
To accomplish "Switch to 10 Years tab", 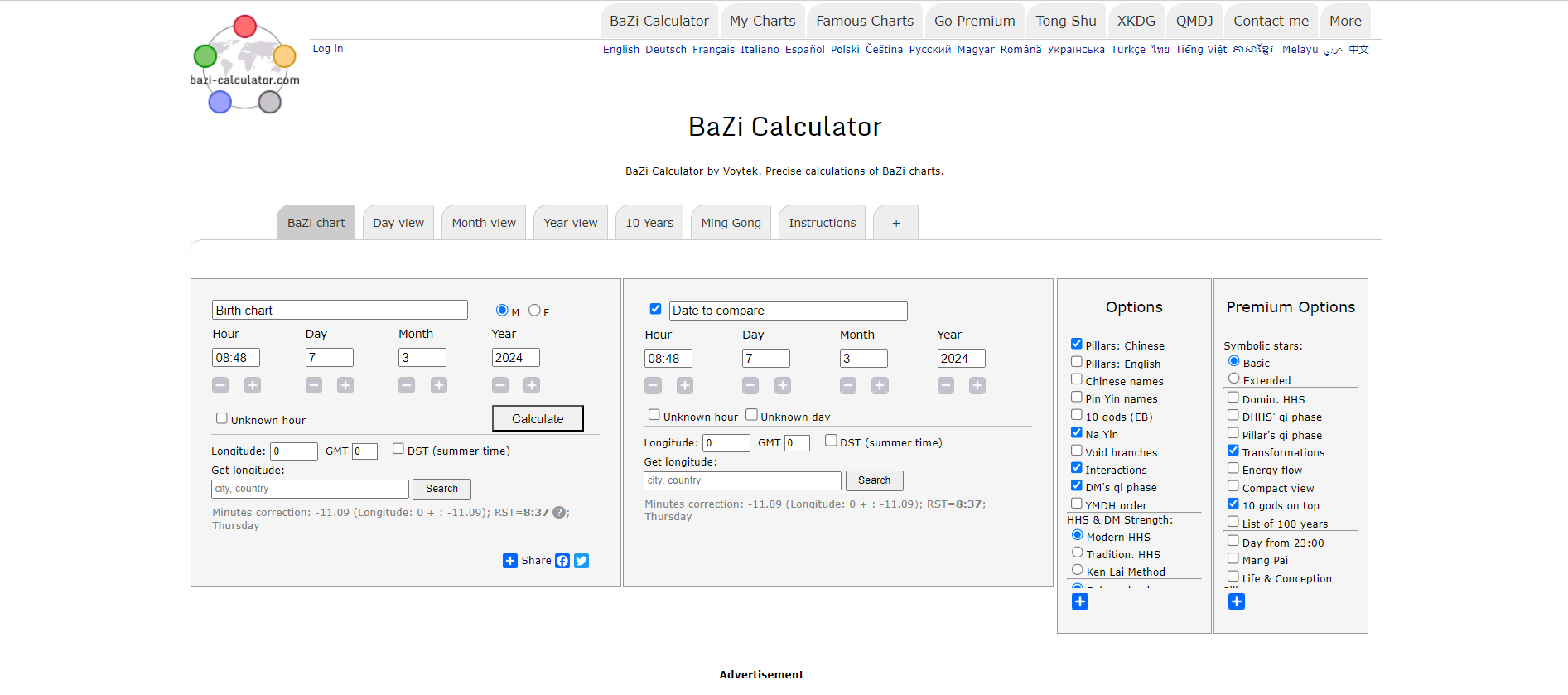I will [x=649, y=223].
